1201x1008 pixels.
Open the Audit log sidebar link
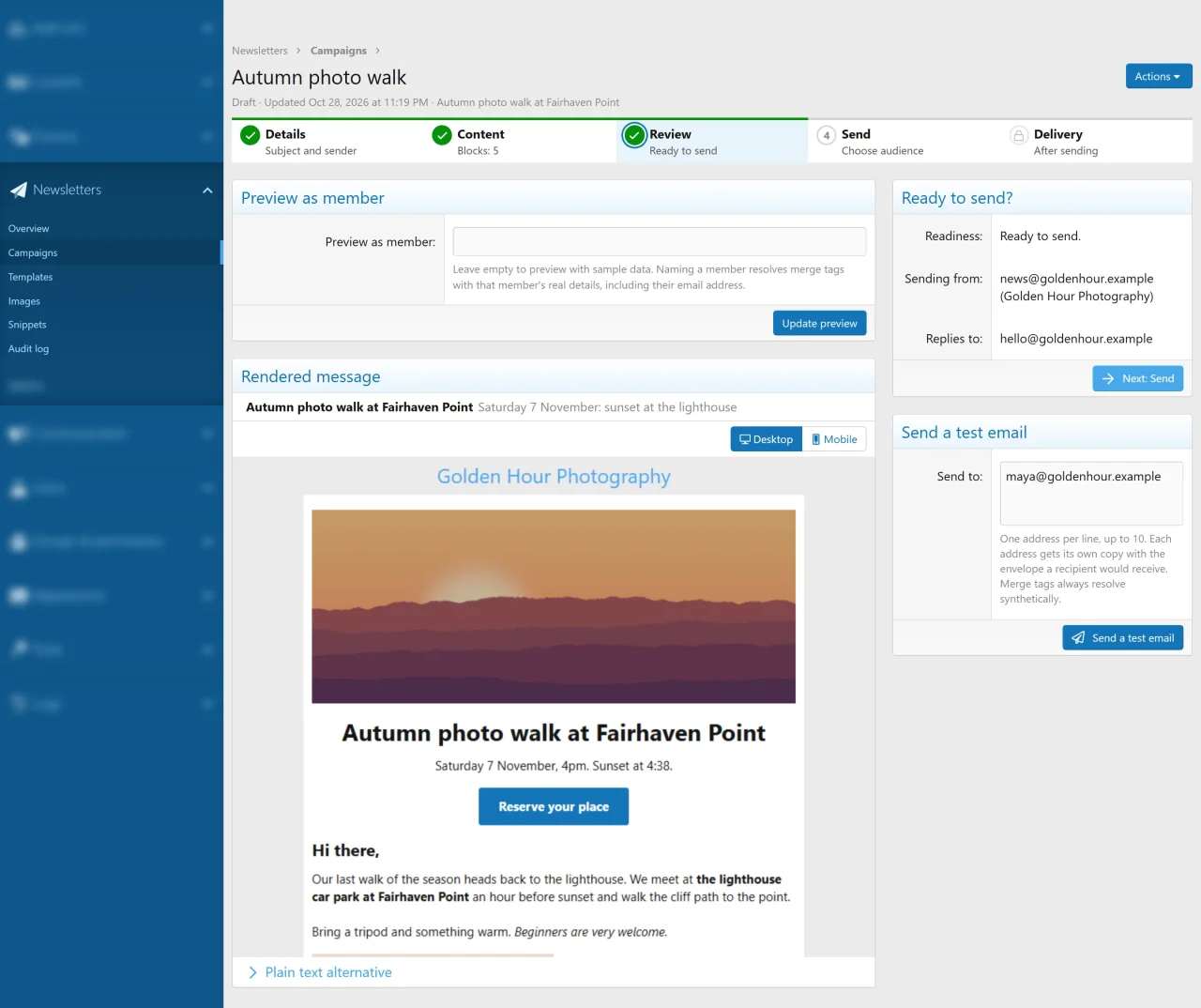tap(28, 349)
